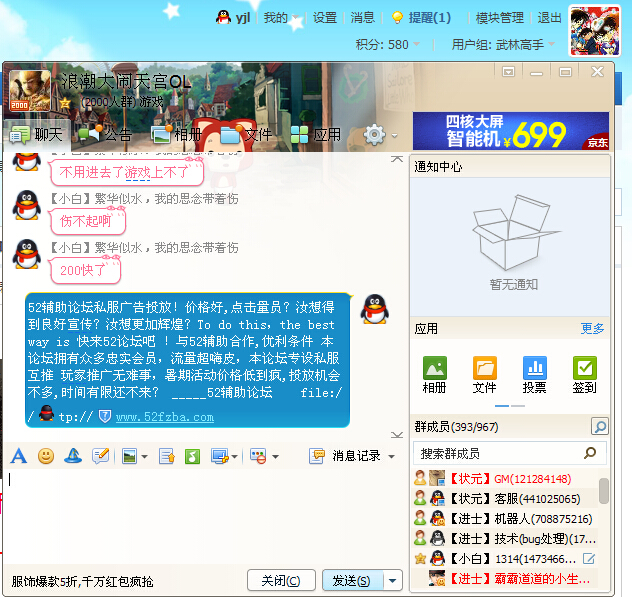Screen dimensions: 632x597
Task: Open 模块管理 in the top bar
Action: 500,18
